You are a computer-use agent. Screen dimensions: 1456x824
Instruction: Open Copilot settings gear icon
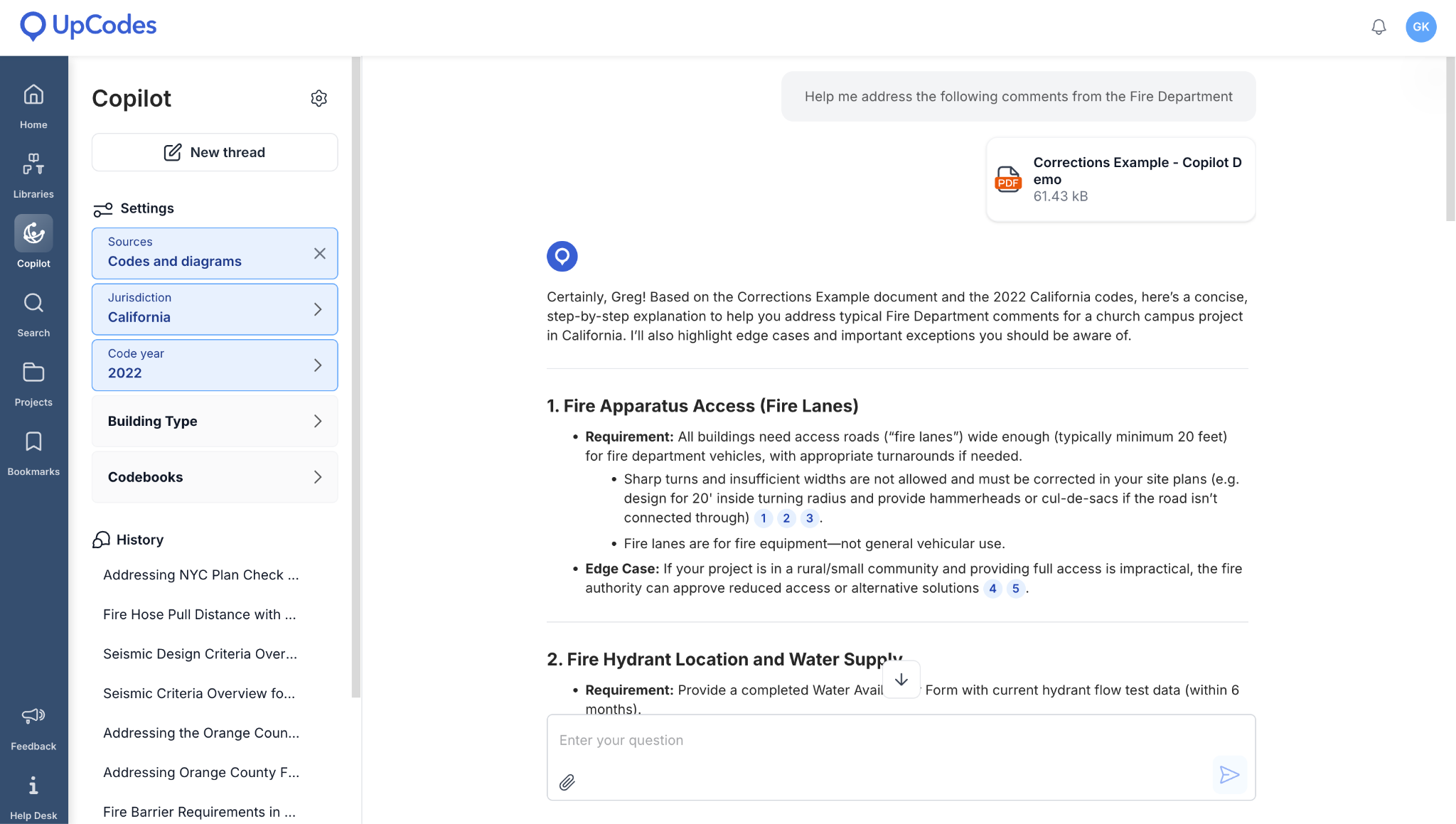(x=318, y=98)
